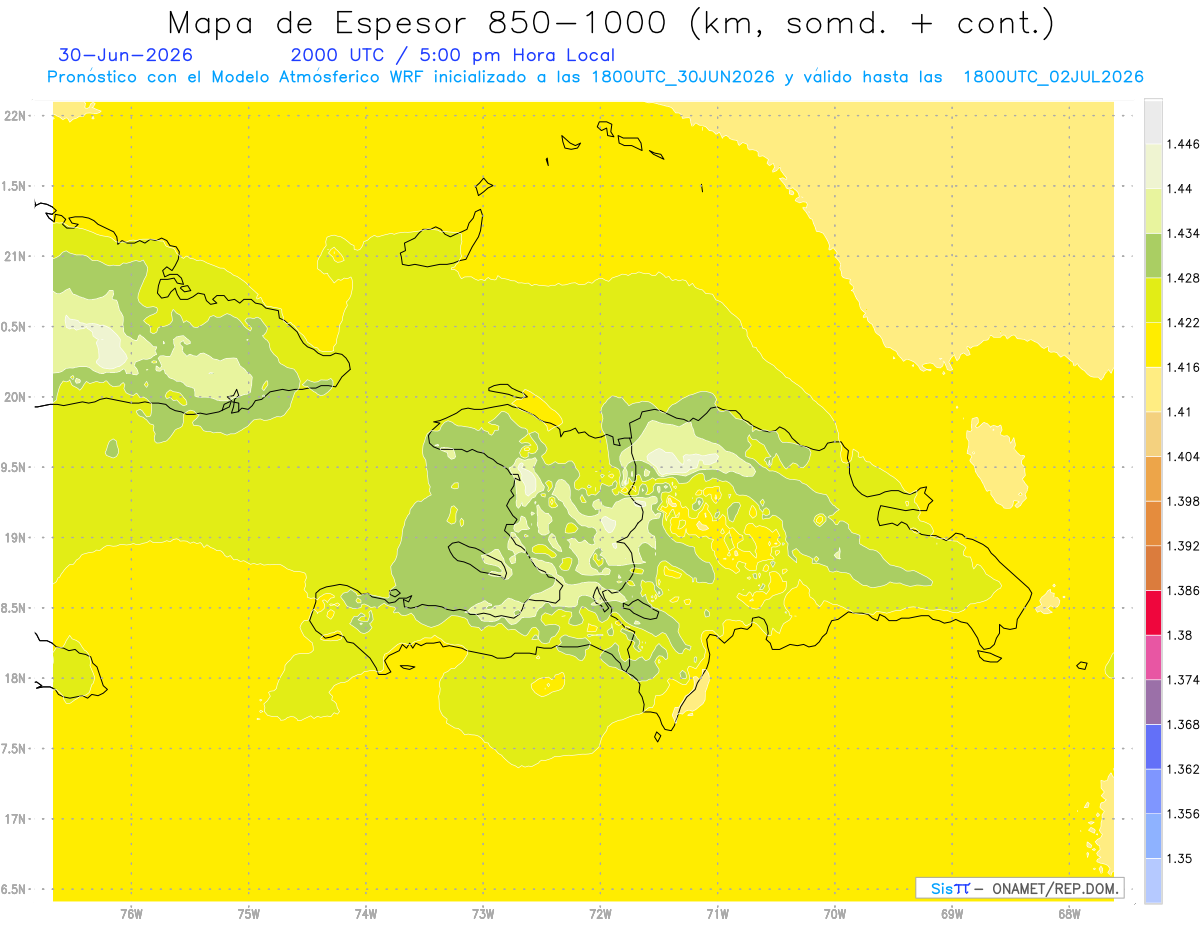Select latitude label '17N'
This screenshot has height=927, width=1200.
pos(16,819)
